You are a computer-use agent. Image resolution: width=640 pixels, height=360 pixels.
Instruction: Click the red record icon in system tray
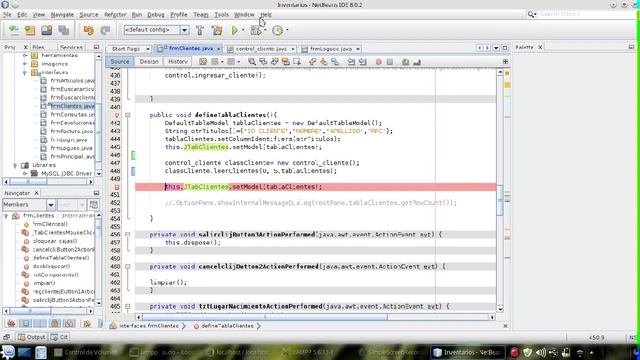(x=514, y=352)
